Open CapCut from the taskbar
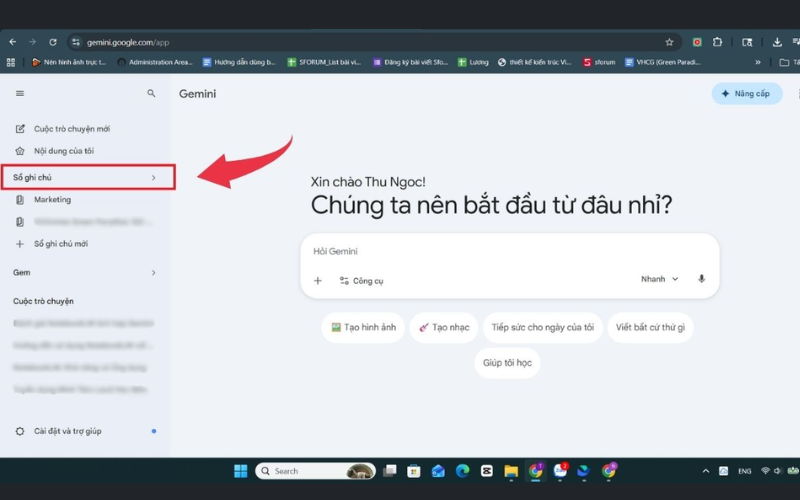This screenshot has width=800, height=500. [487, 471]
